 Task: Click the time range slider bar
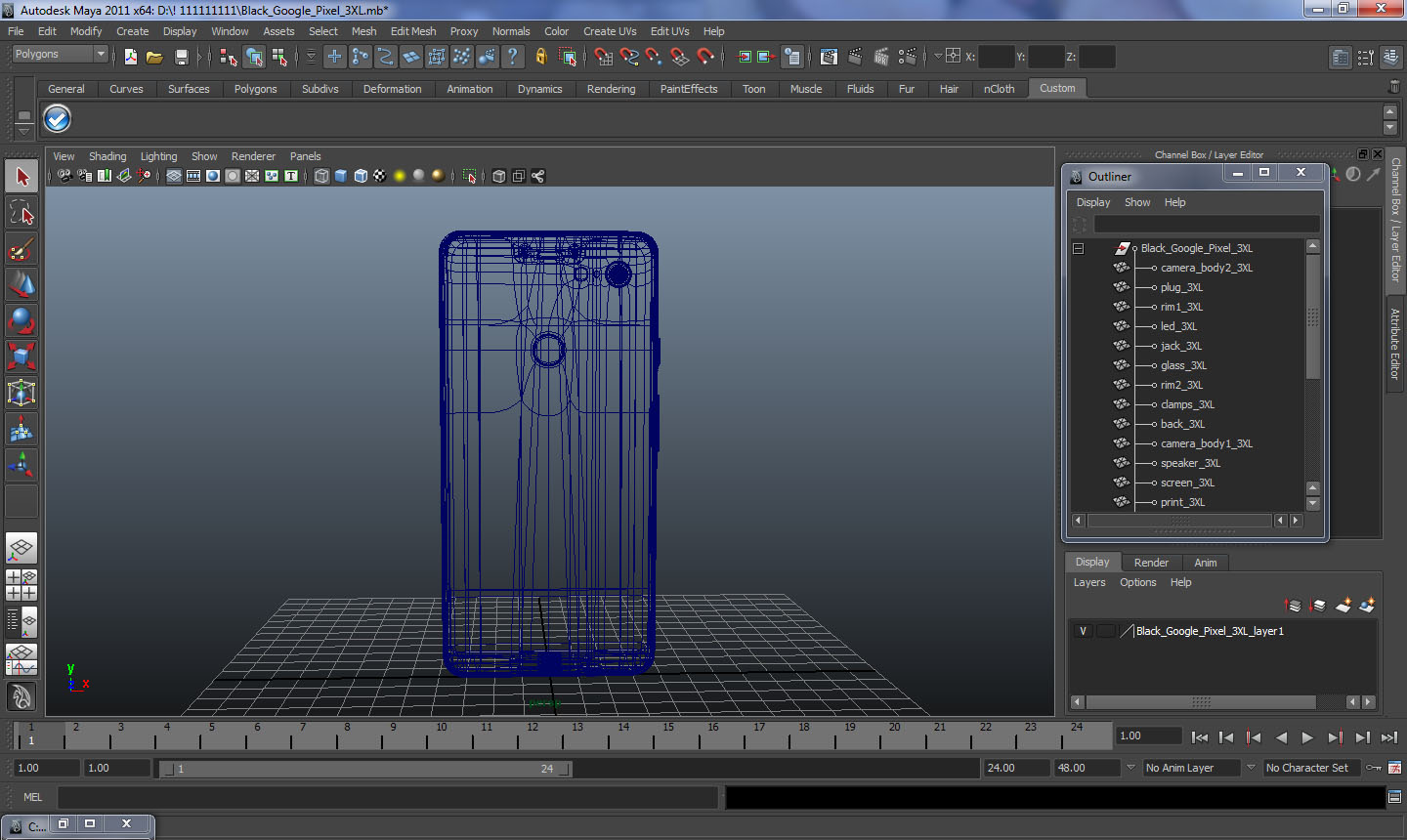(x=366, y=769)
